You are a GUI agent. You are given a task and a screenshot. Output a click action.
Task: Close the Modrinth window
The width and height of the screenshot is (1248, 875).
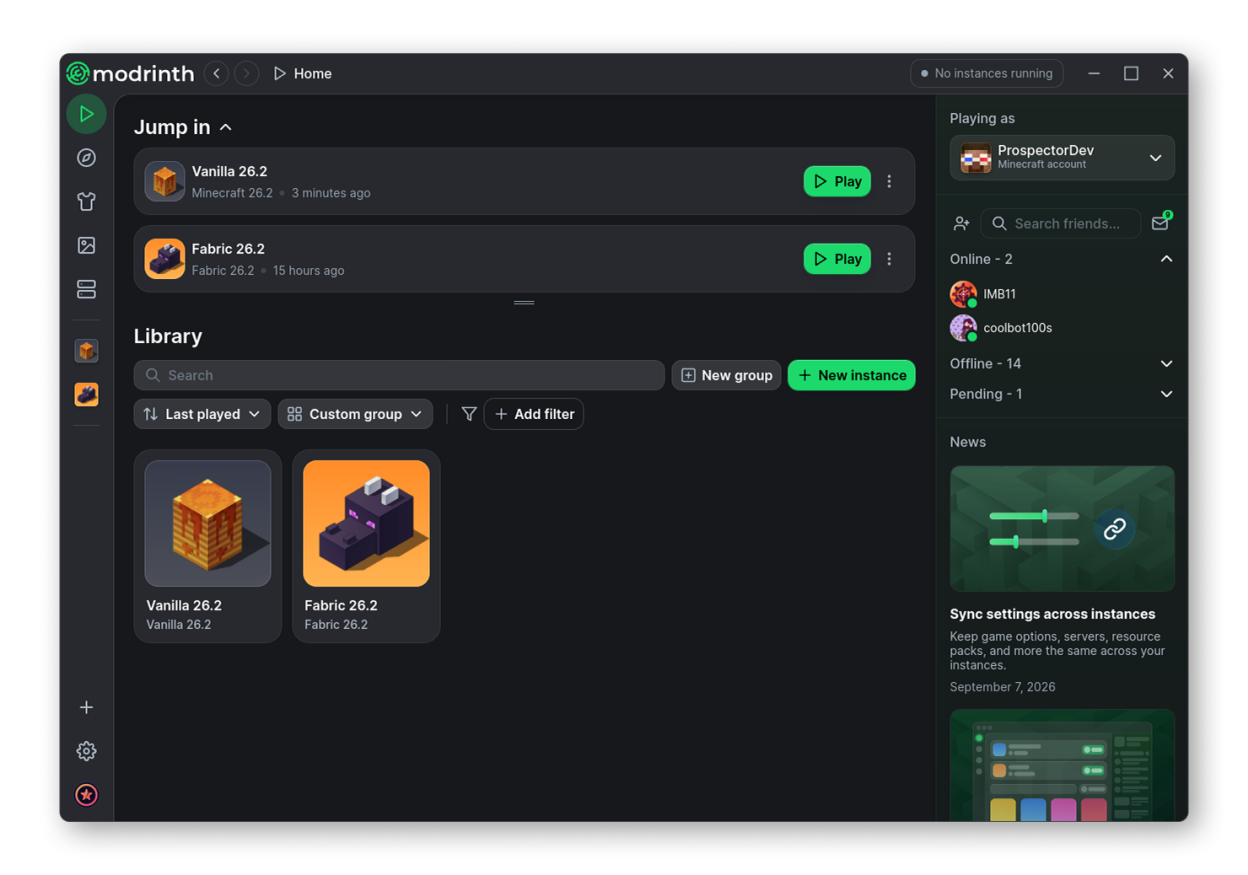point(1168,73)
